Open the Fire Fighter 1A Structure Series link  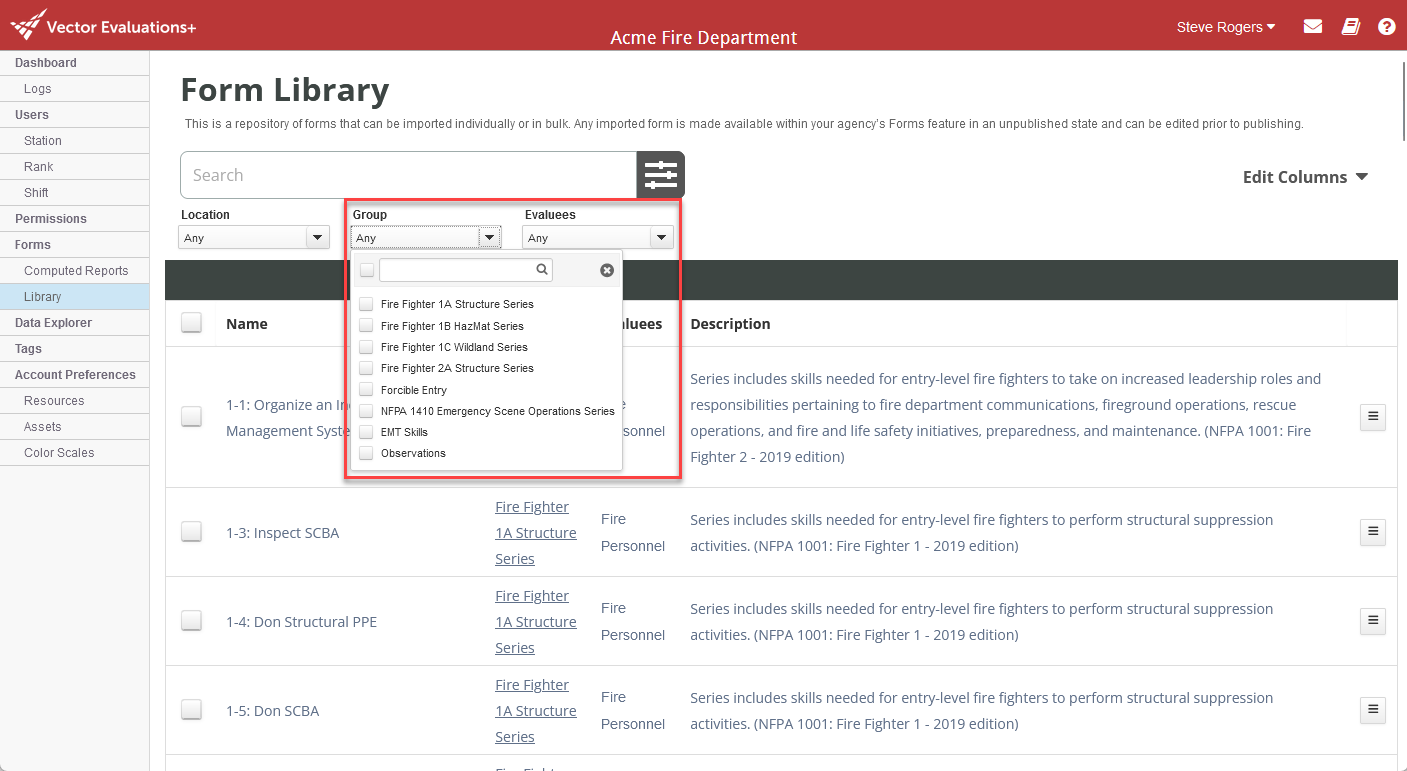coord(536,532)
